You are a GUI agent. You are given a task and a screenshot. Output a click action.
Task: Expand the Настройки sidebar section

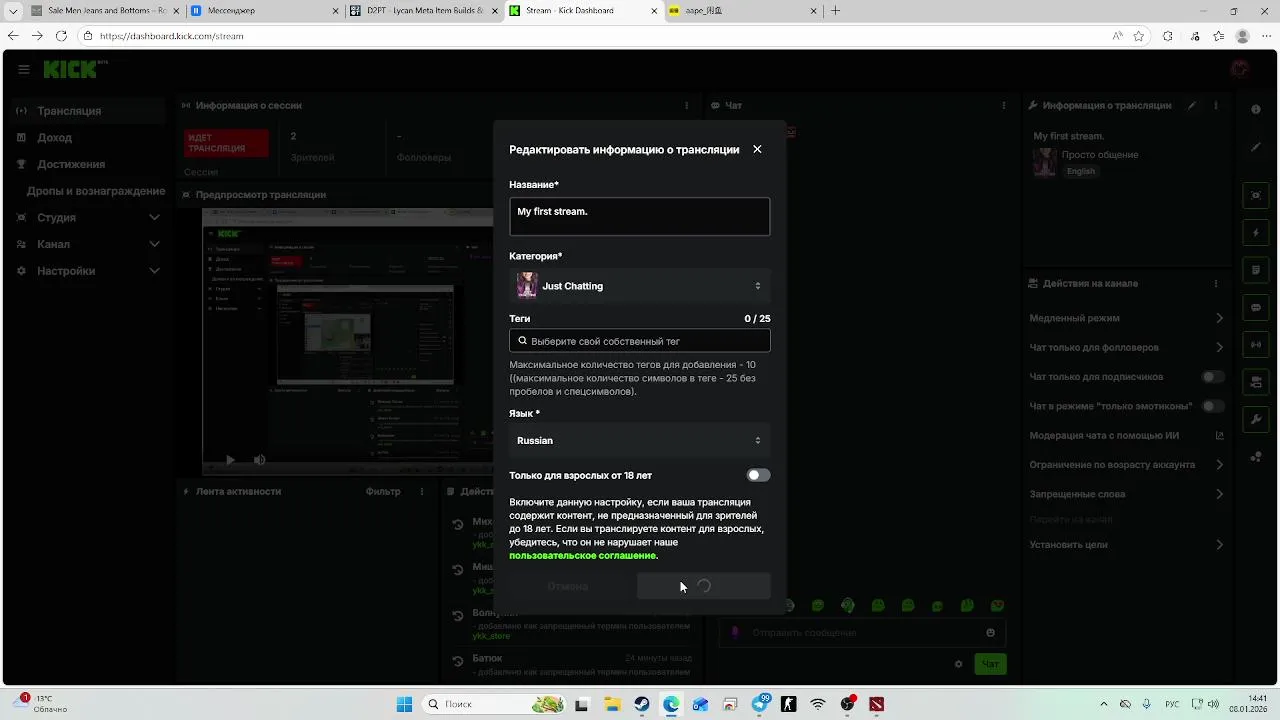coord(88,271)
